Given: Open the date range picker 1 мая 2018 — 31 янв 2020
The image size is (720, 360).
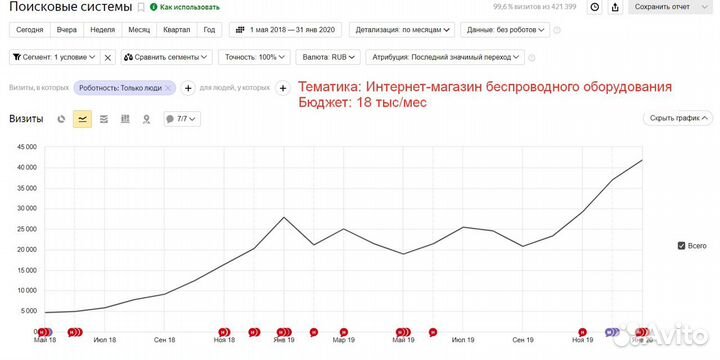Looking at the screenshot, I should [285, 30].
